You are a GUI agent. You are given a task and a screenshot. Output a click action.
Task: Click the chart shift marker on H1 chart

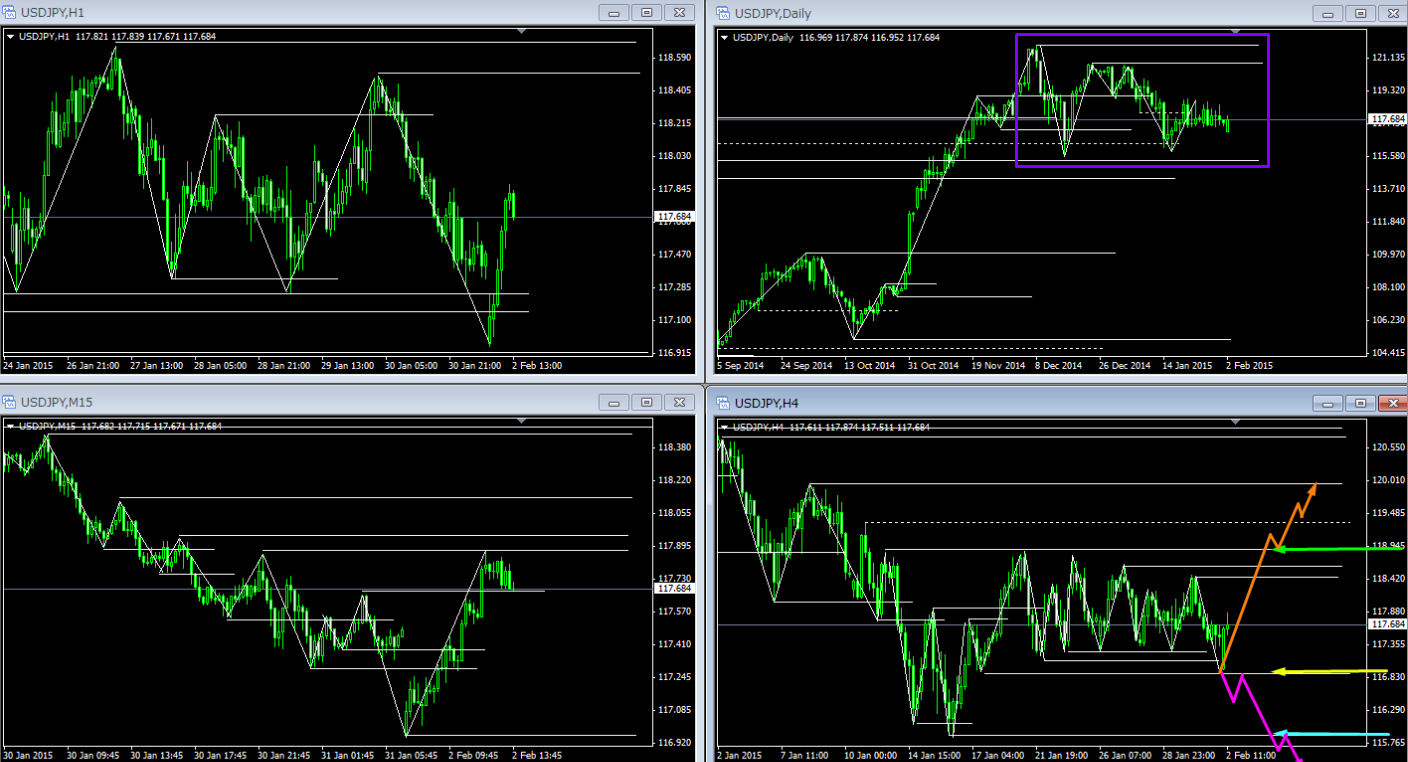pyautogui.click(x=521, y=31)
